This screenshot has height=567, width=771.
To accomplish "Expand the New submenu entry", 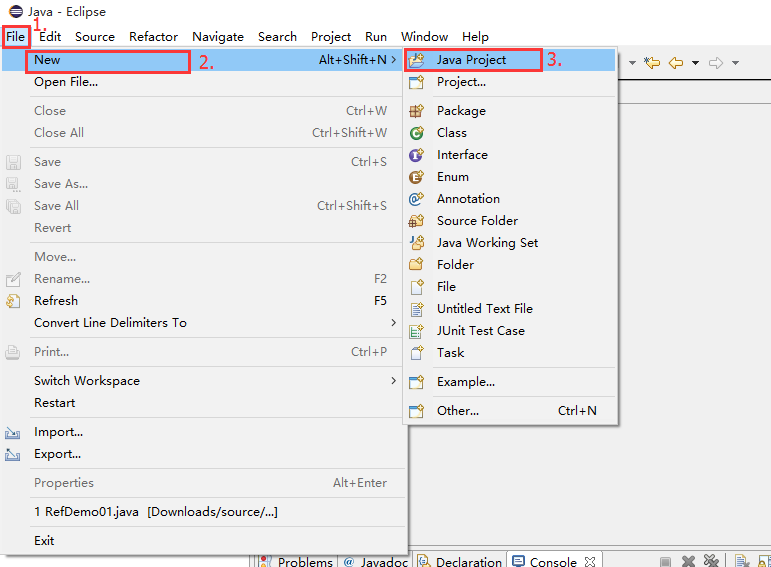I will pos(204,60).
